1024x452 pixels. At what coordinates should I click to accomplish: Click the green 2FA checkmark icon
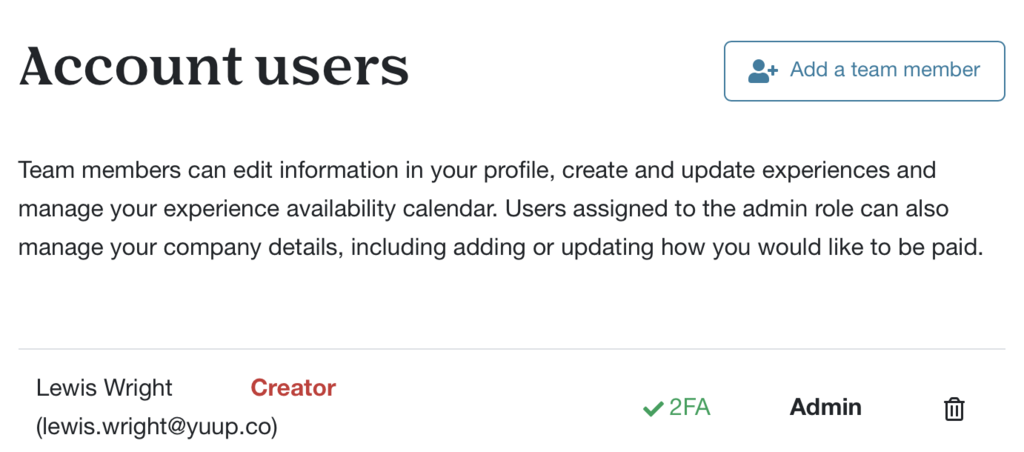coord(652,409)
